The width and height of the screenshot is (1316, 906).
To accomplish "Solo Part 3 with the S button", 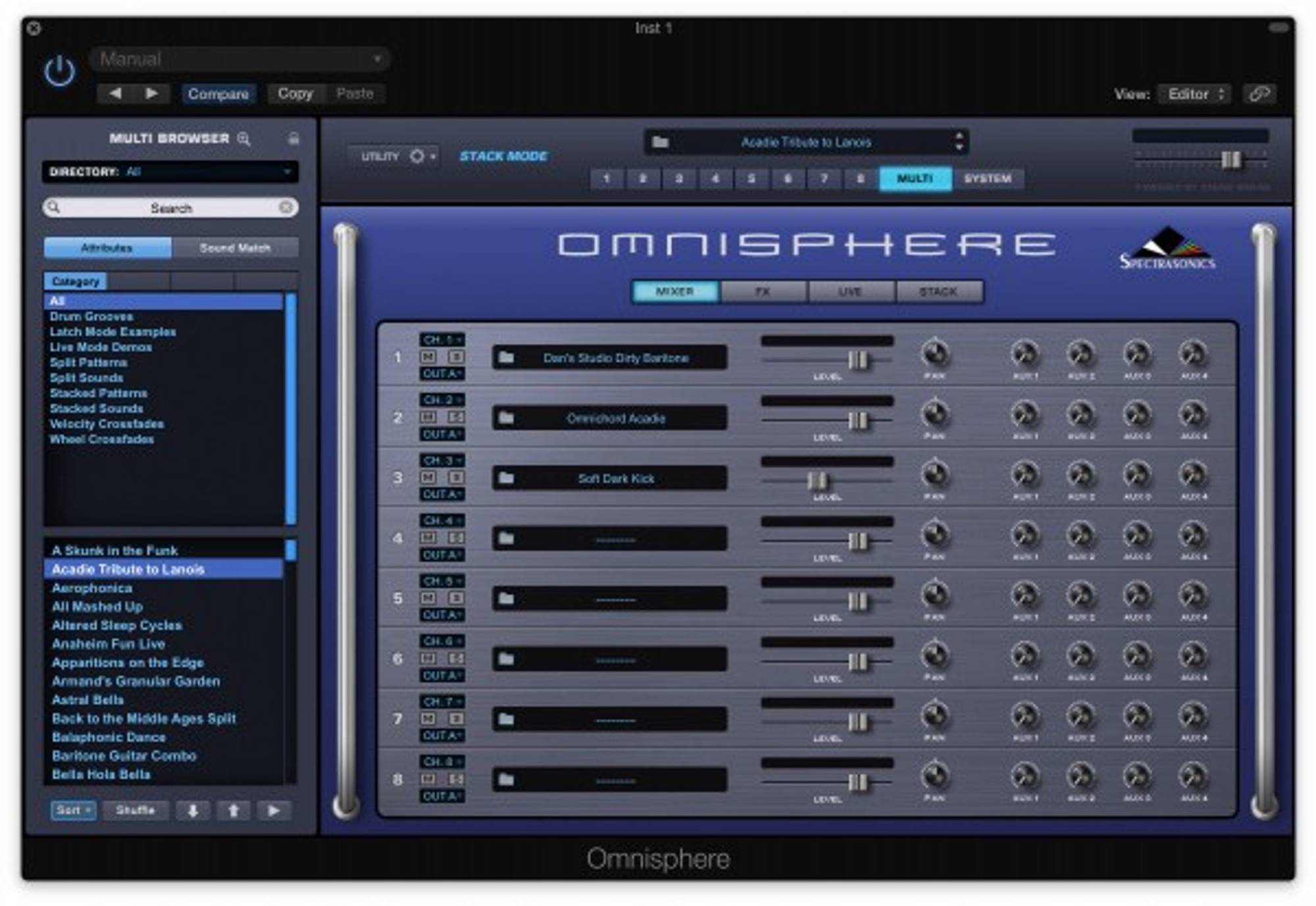I will [456, 477].
